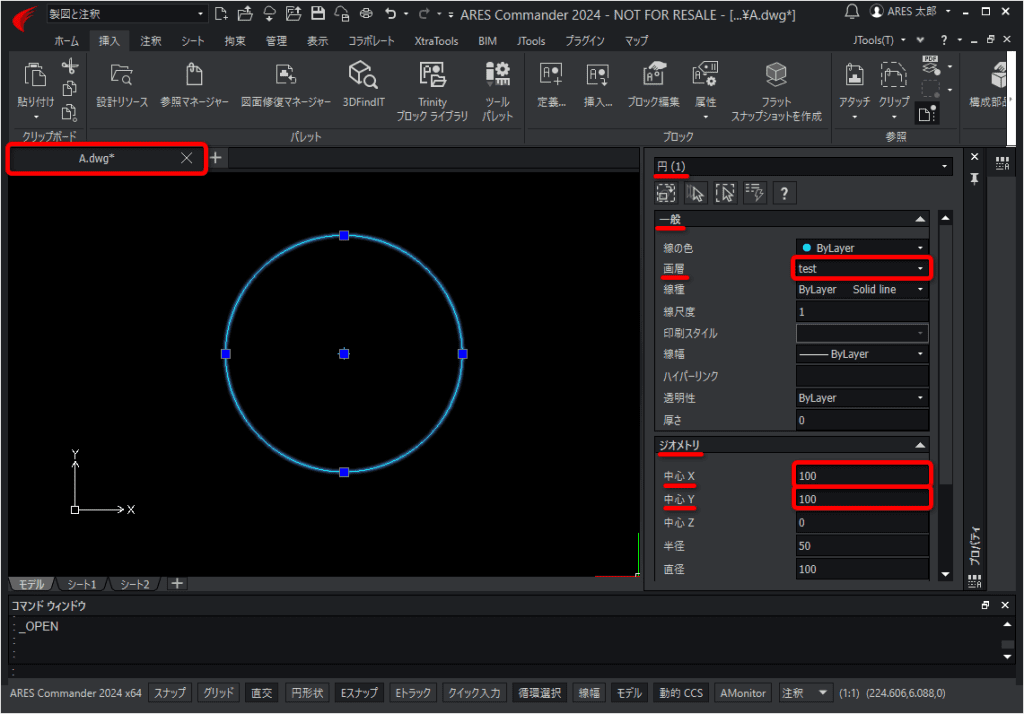The width and height of the screenshot is (1024, 714).
Task: Open the Annotation (注釈) scale dropdown
Action: (x=804, y=693)
